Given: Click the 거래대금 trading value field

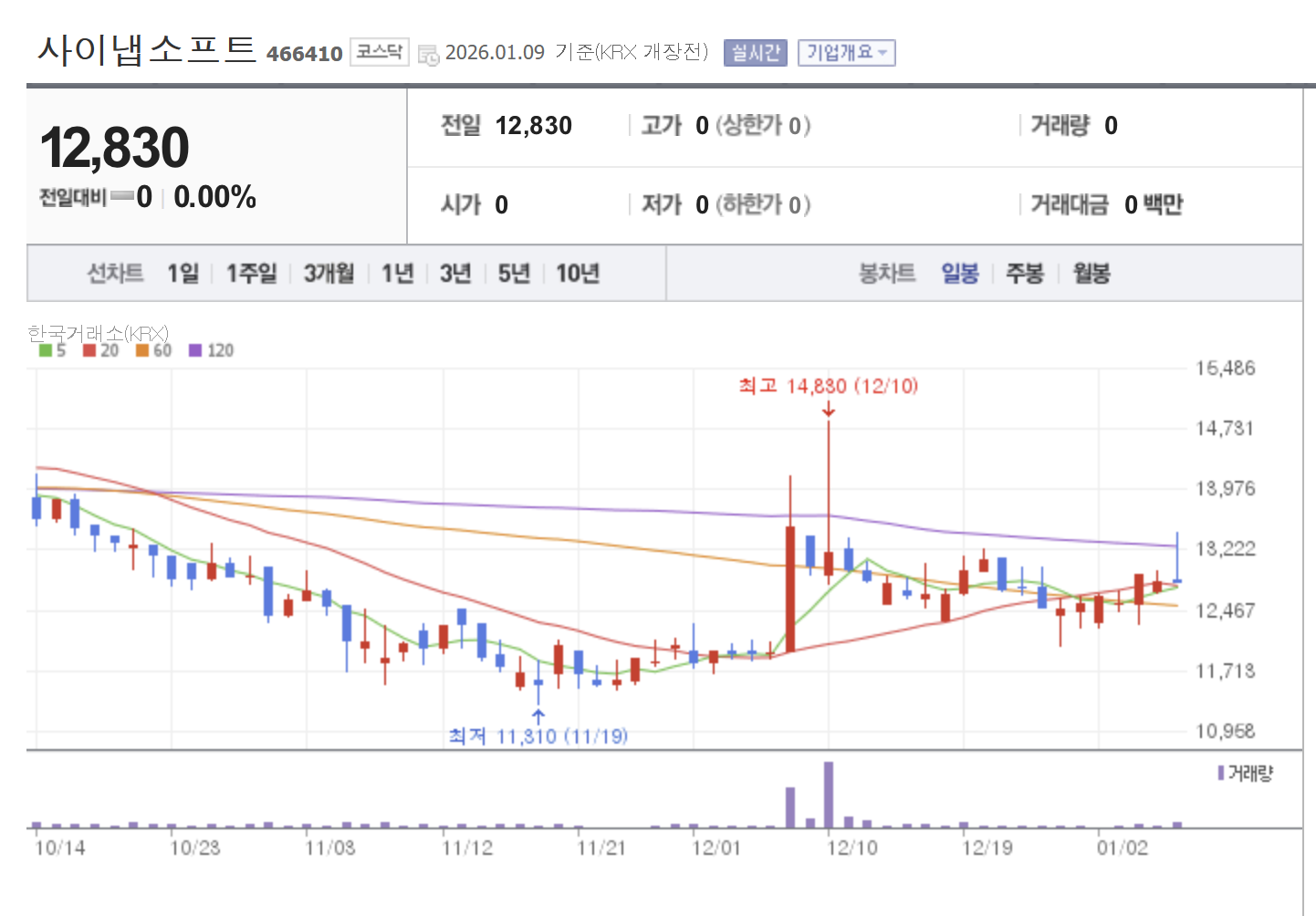Looking at the screenshot, I should coord(1107,205).
